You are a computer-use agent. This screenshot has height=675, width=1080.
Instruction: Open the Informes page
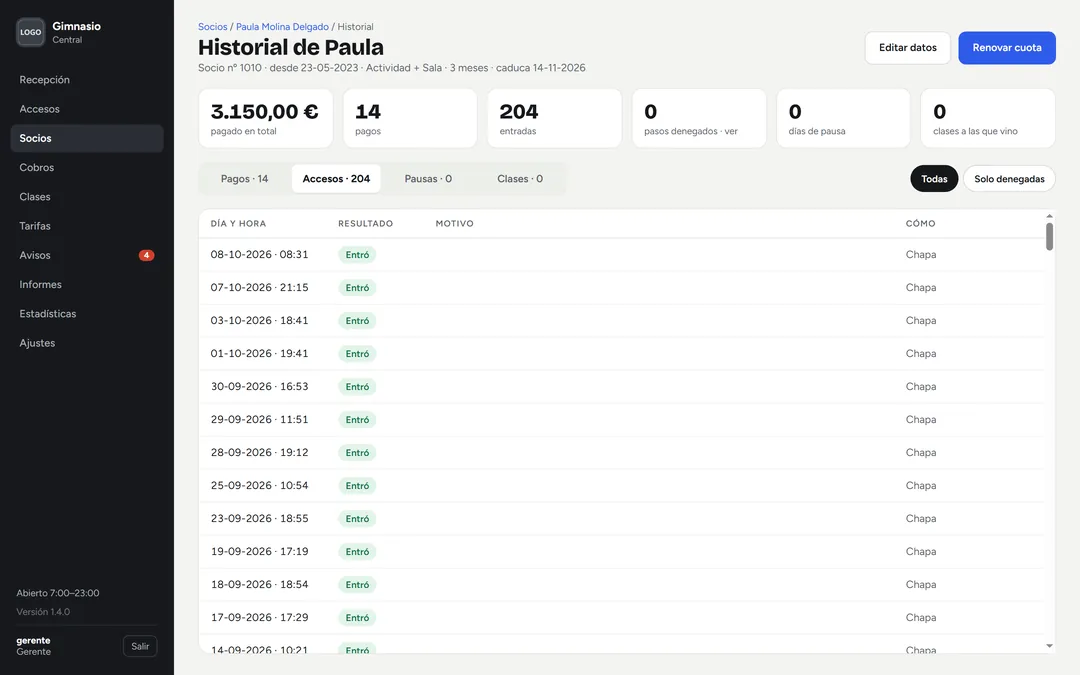tap(87, 284)
